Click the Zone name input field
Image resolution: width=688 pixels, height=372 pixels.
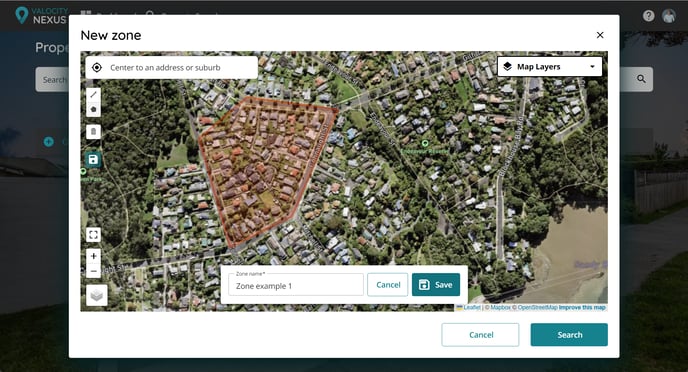point(296,285)
